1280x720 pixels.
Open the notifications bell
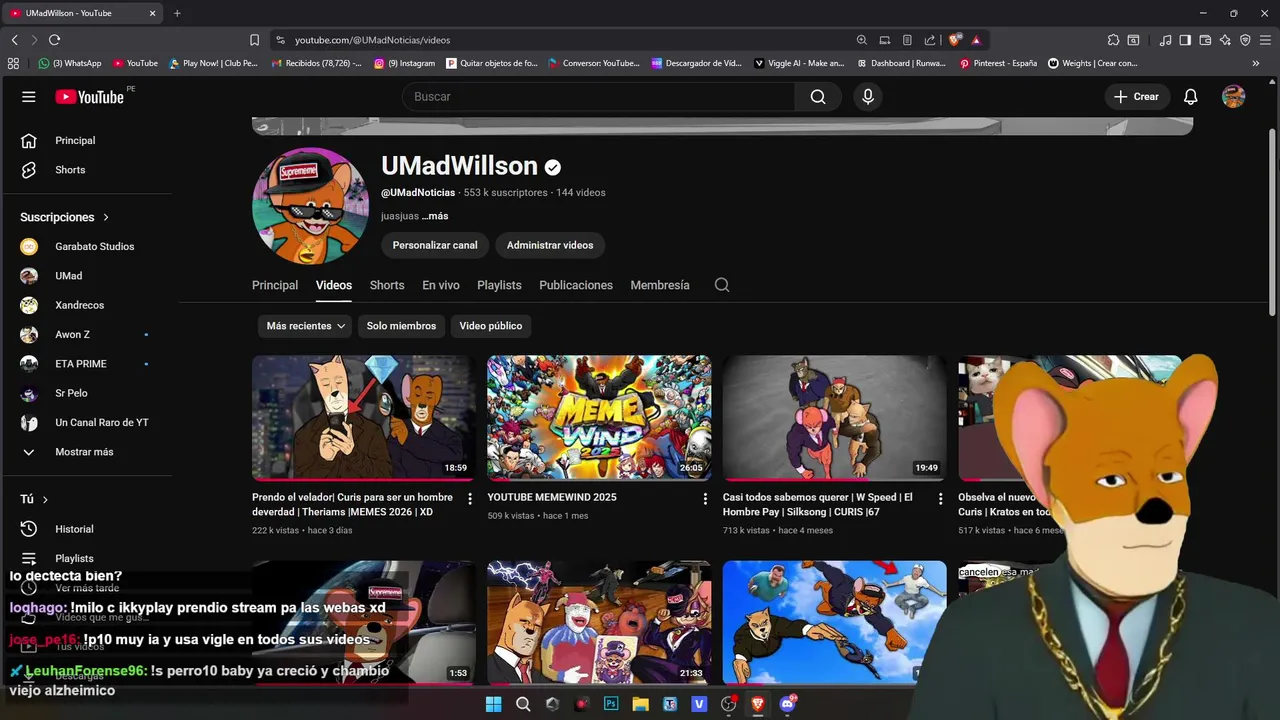coord(1190,97)
